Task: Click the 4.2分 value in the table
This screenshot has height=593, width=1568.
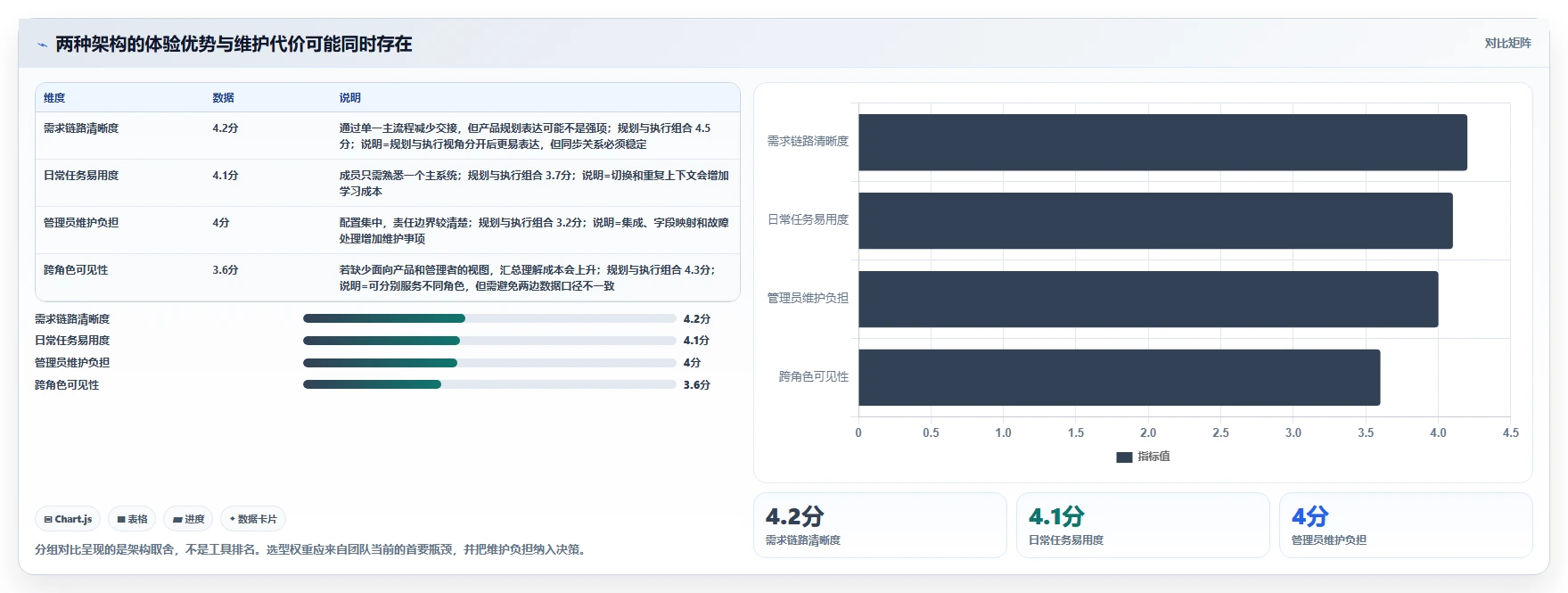Action: [x=226, y=128]
